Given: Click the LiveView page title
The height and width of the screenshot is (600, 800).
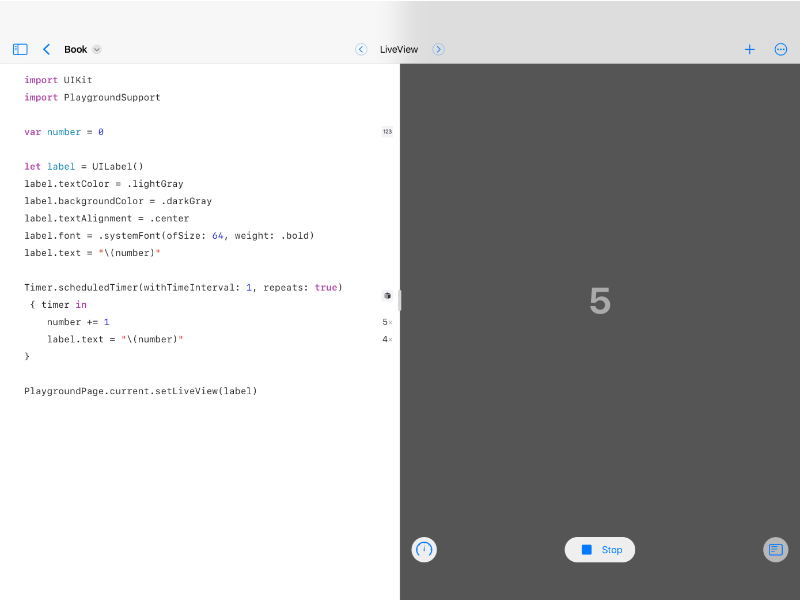Looking at the screenshot, I should 399,49.
